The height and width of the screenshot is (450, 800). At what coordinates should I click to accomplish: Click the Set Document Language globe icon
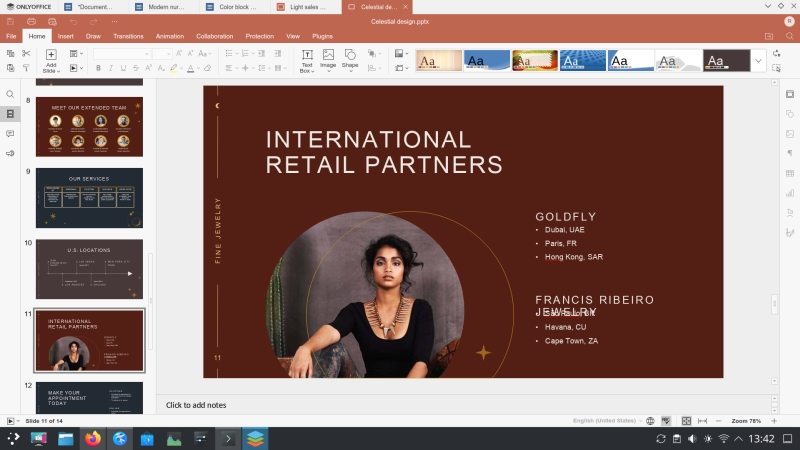pyautogui.click(x=650, y=421)
